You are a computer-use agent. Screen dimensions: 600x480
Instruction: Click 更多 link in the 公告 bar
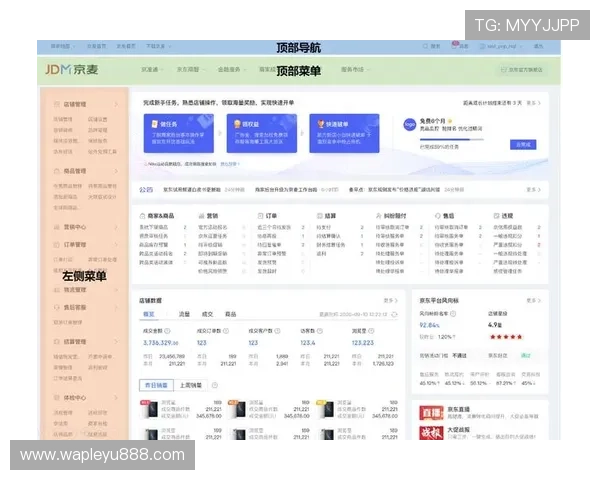533,190
